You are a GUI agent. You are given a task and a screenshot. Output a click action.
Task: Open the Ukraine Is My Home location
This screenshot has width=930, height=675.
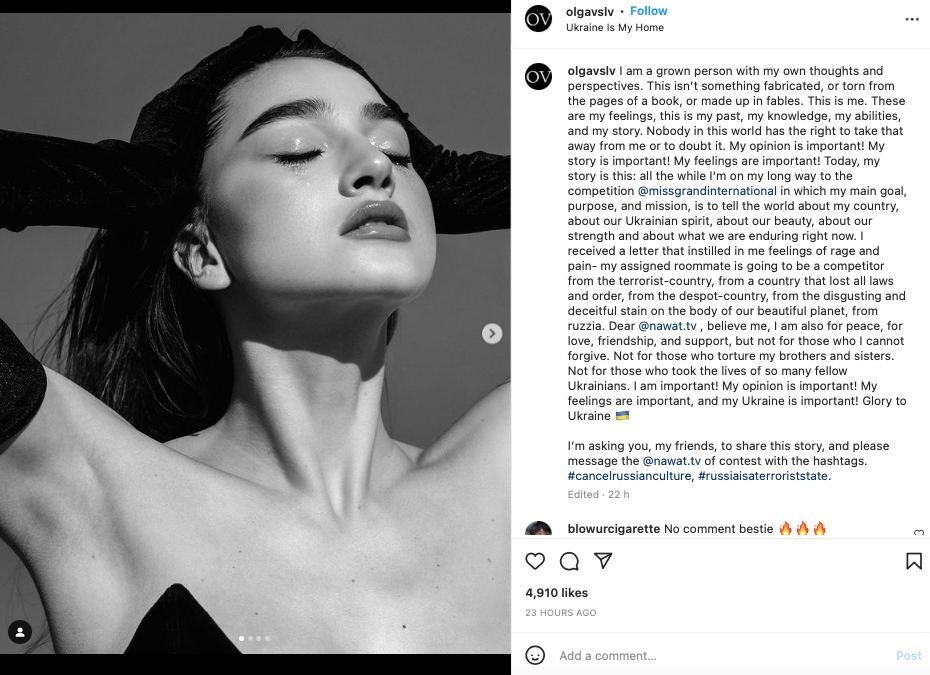614,27
